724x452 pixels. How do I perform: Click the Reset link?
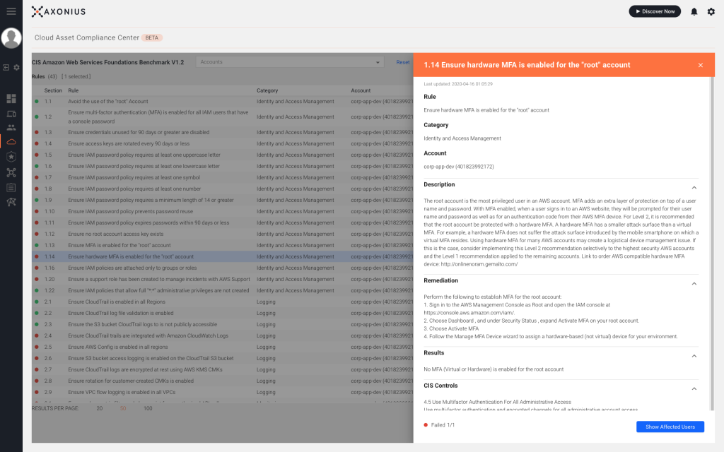[403, 62]
